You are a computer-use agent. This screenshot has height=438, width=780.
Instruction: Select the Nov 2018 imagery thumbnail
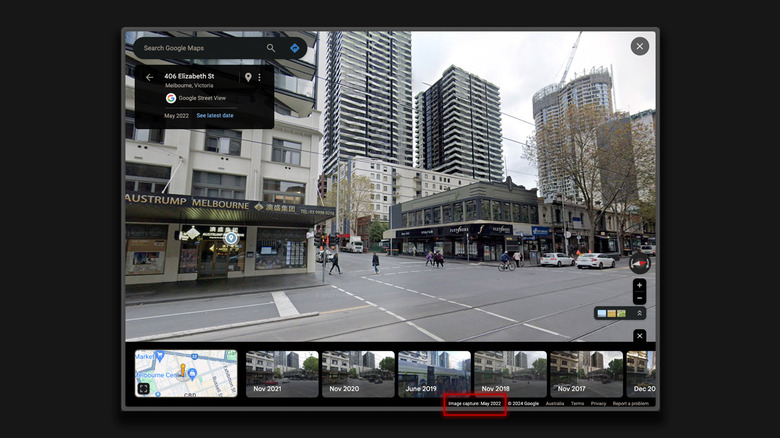coord(510,374)
